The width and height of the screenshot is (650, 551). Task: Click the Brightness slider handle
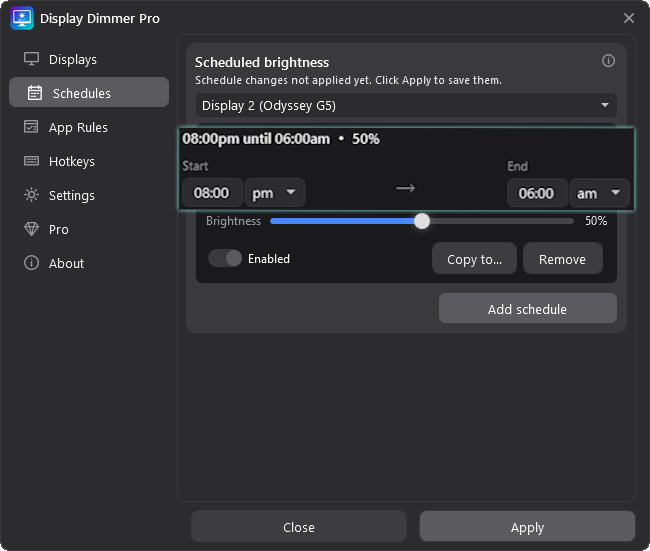pyautogui.click(x=422, y=221)
